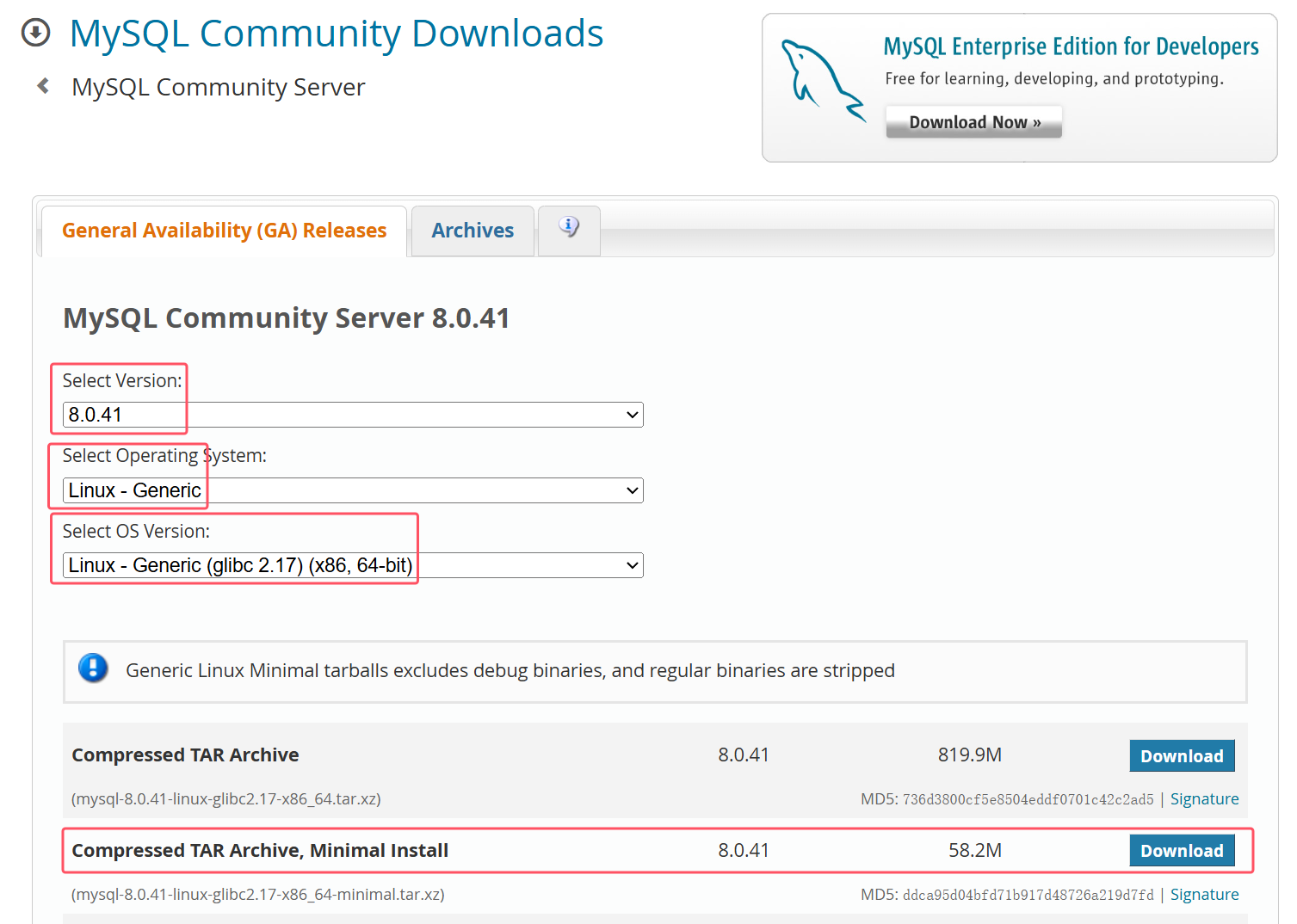This screenshot has width=1297, height=924.
Task: Click the MD5 hash of the minimal archive
Action: [x=1028, y=896]
